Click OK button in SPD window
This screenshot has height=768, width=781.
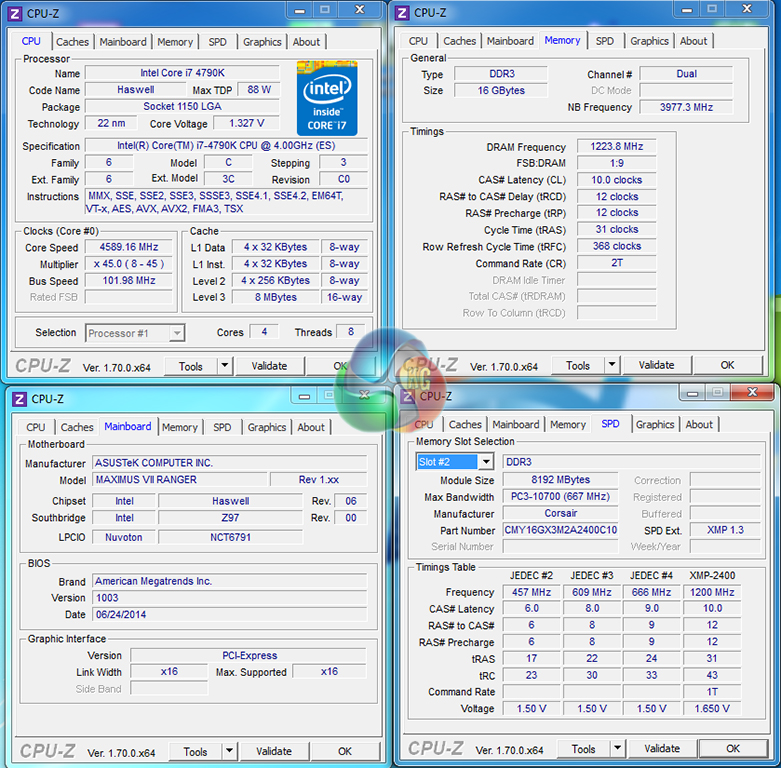pos(732,748)
